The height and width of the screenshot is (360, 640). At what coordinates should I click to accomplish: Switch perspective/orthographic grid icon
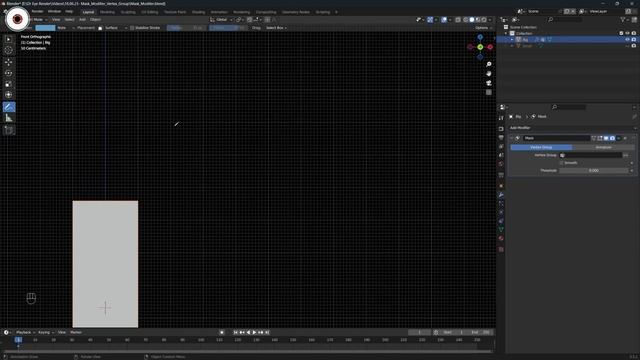click(489, 92)
